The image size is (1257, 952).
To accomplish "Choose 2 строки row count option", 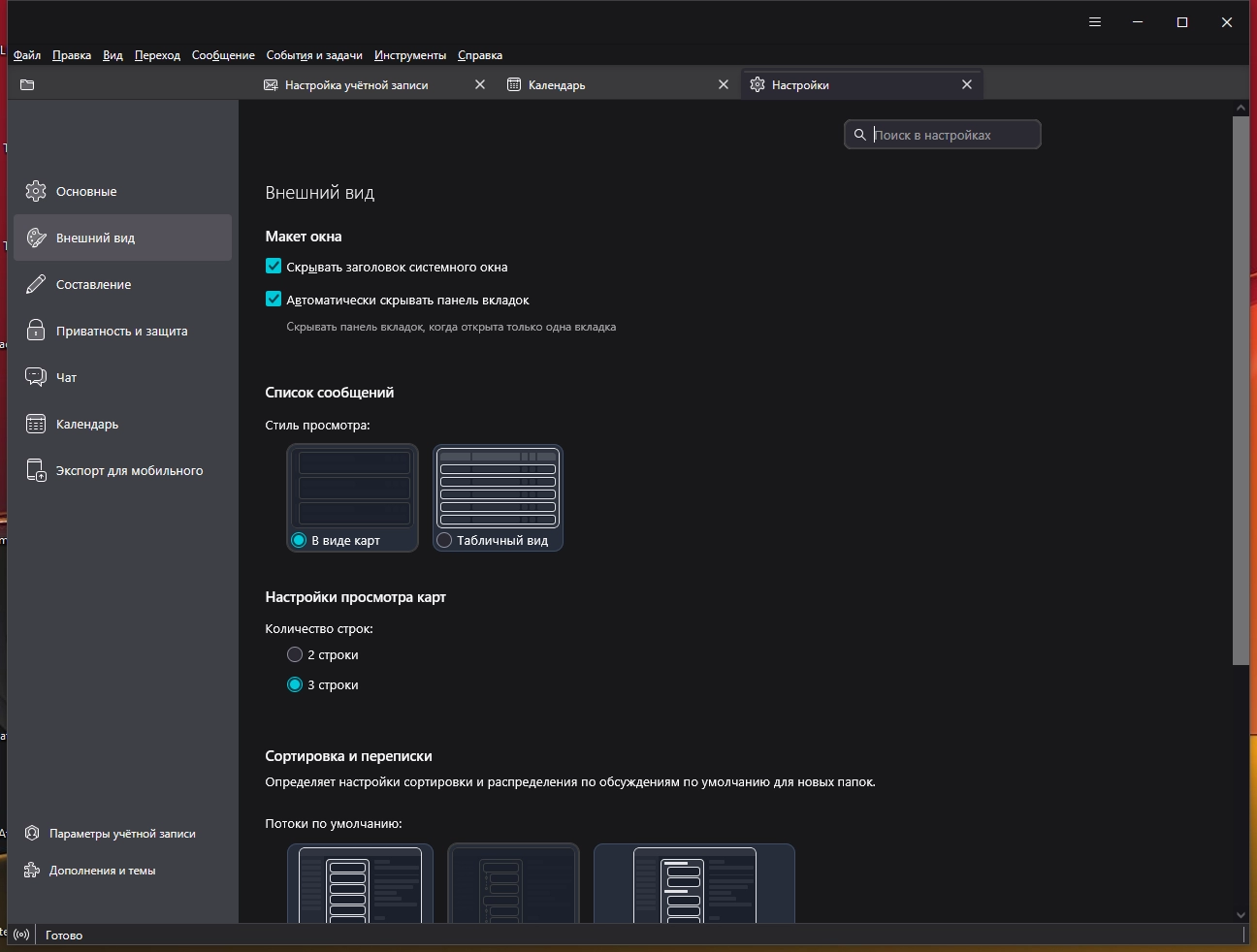I will pyautogui.click(x=295, y=655).
